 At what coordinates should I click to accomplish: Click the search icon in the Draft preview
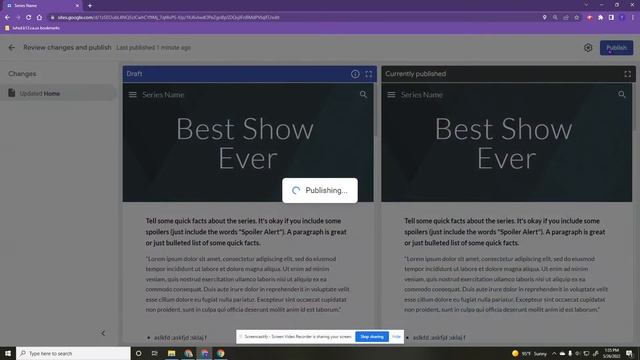pos(363,95)
